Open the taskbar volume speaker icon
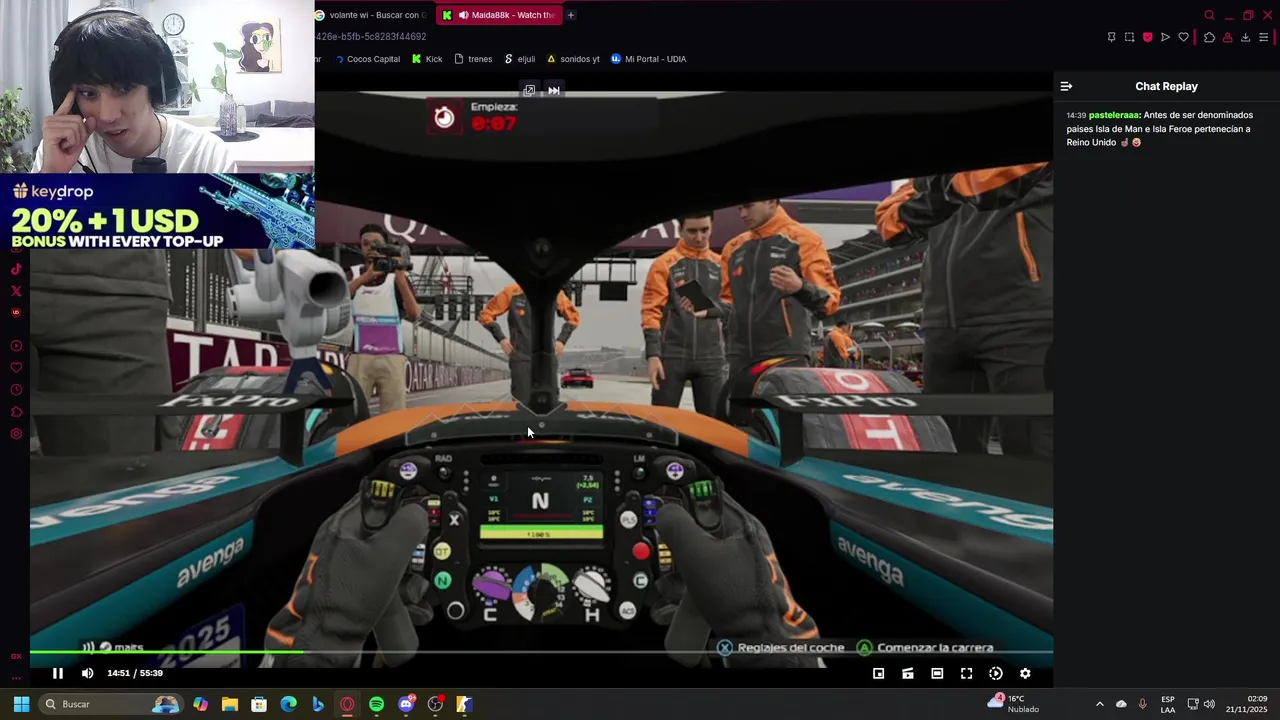 click(1209, 704)
